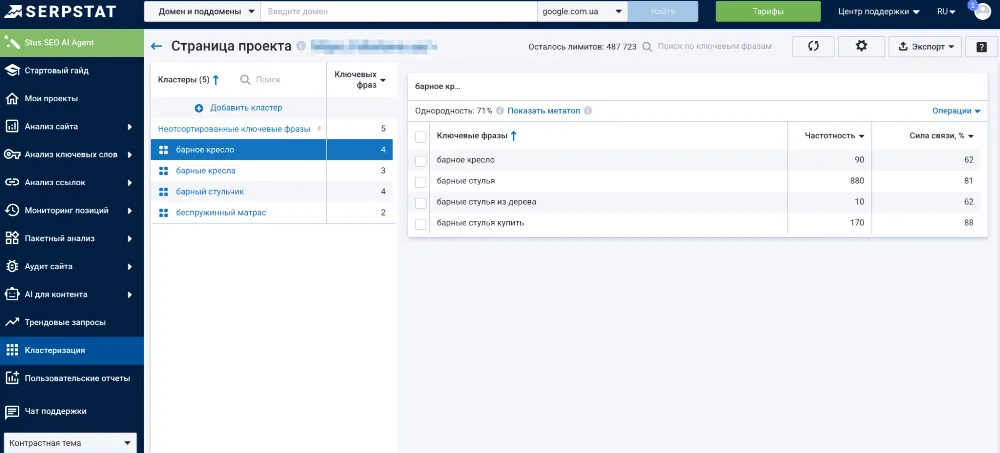Sort clusters via the Кластеры (5) arrow

(216, 80)
